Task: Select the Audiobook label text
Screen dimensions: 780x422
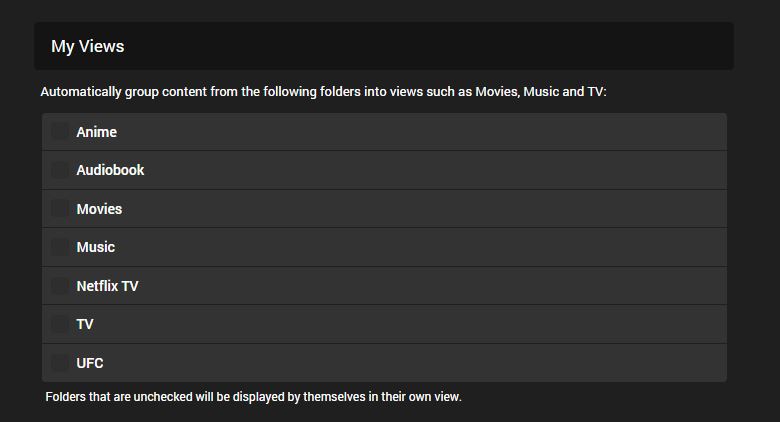Action: (x=110, y=170)
